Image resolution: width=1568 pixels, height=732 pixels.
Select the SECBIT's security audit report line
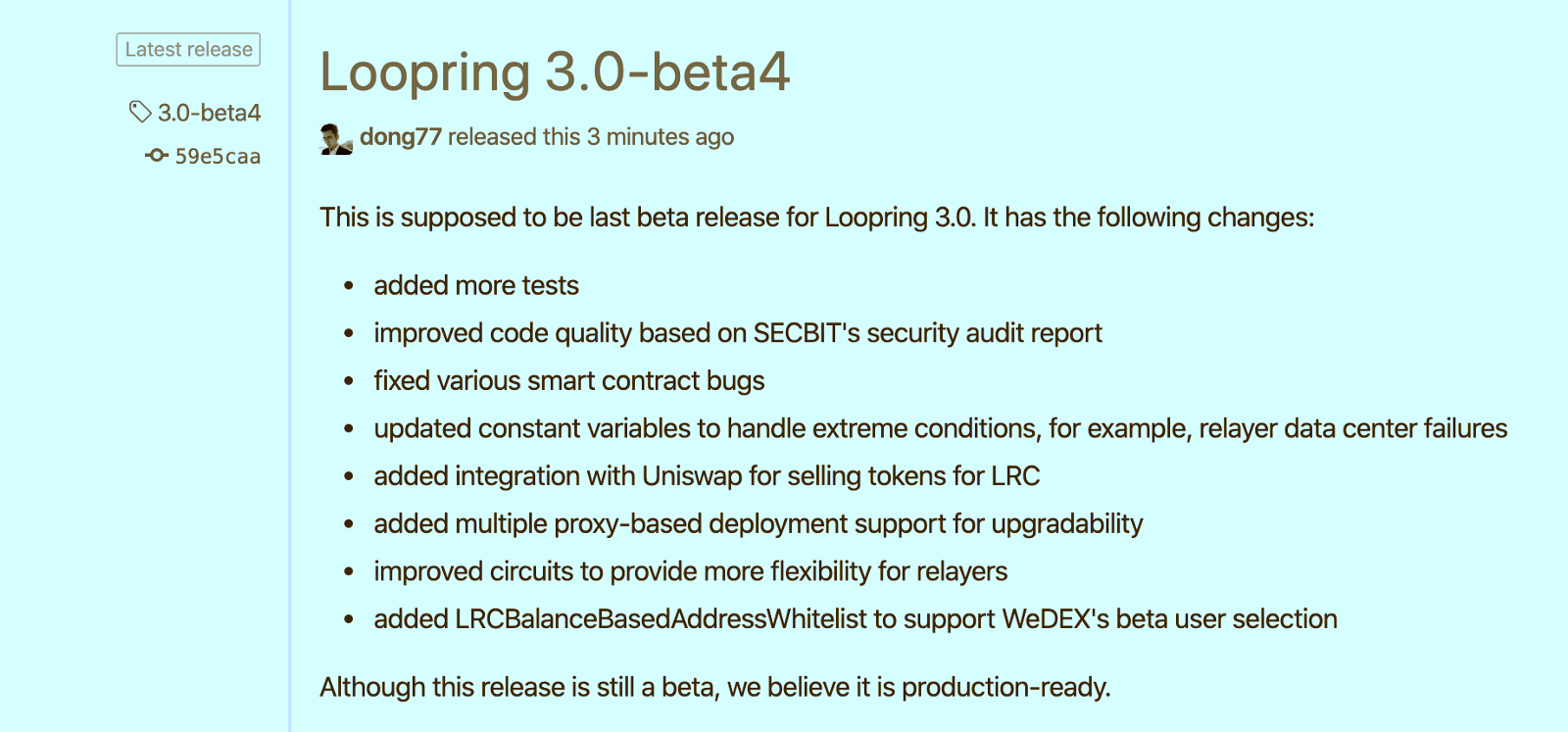click(737, 333)
